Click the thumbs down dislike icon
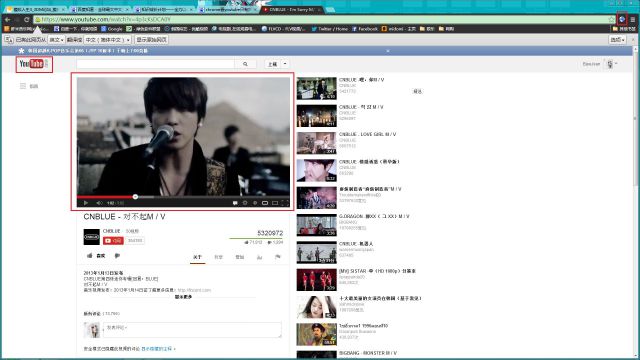640x360 pixels. click(117, 256)
